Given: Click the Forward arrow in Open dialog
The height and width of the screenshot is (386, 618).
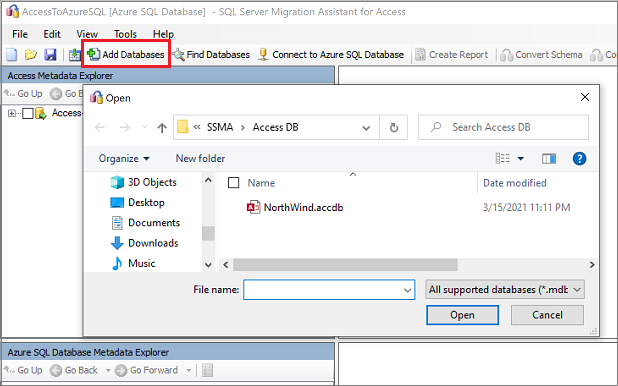Looking at the screenshot, I should tap(125, 127).
